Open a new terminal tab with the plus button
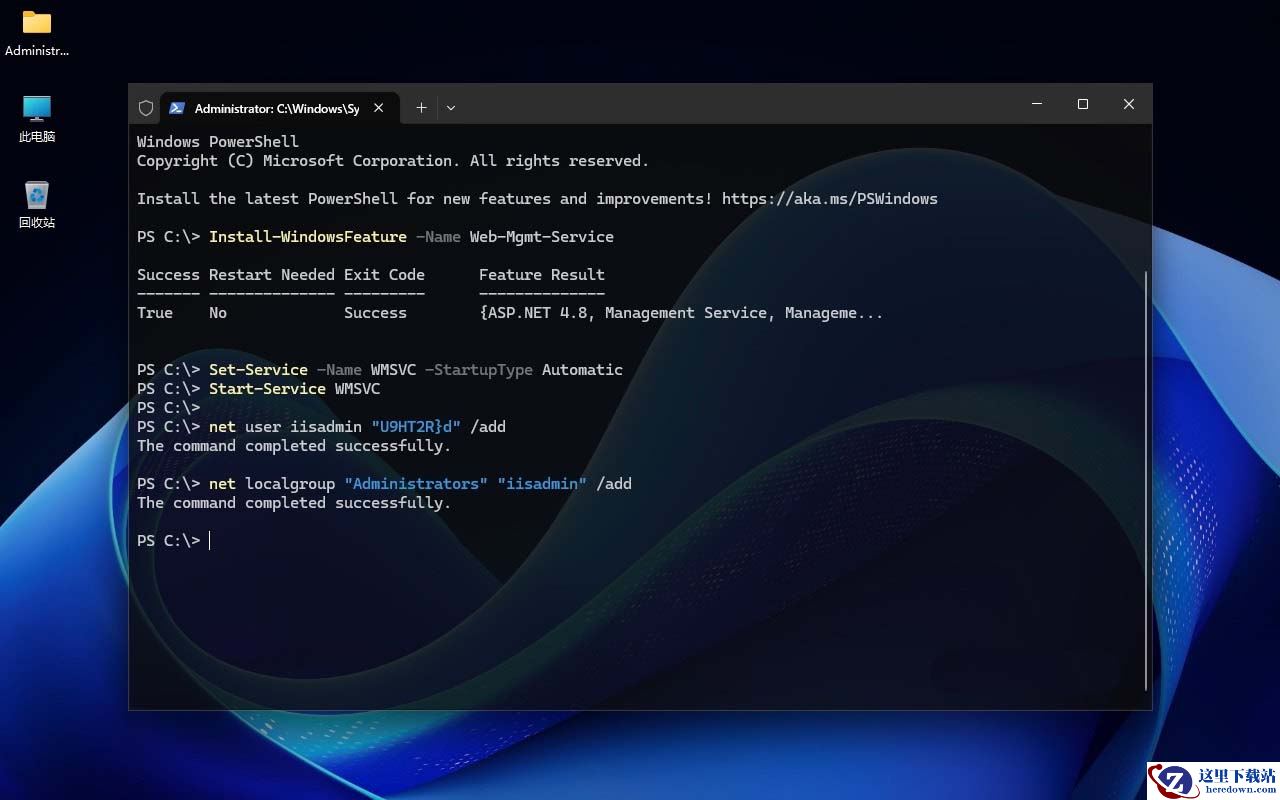Screen dimensions: 1280x800 point(421,108)
